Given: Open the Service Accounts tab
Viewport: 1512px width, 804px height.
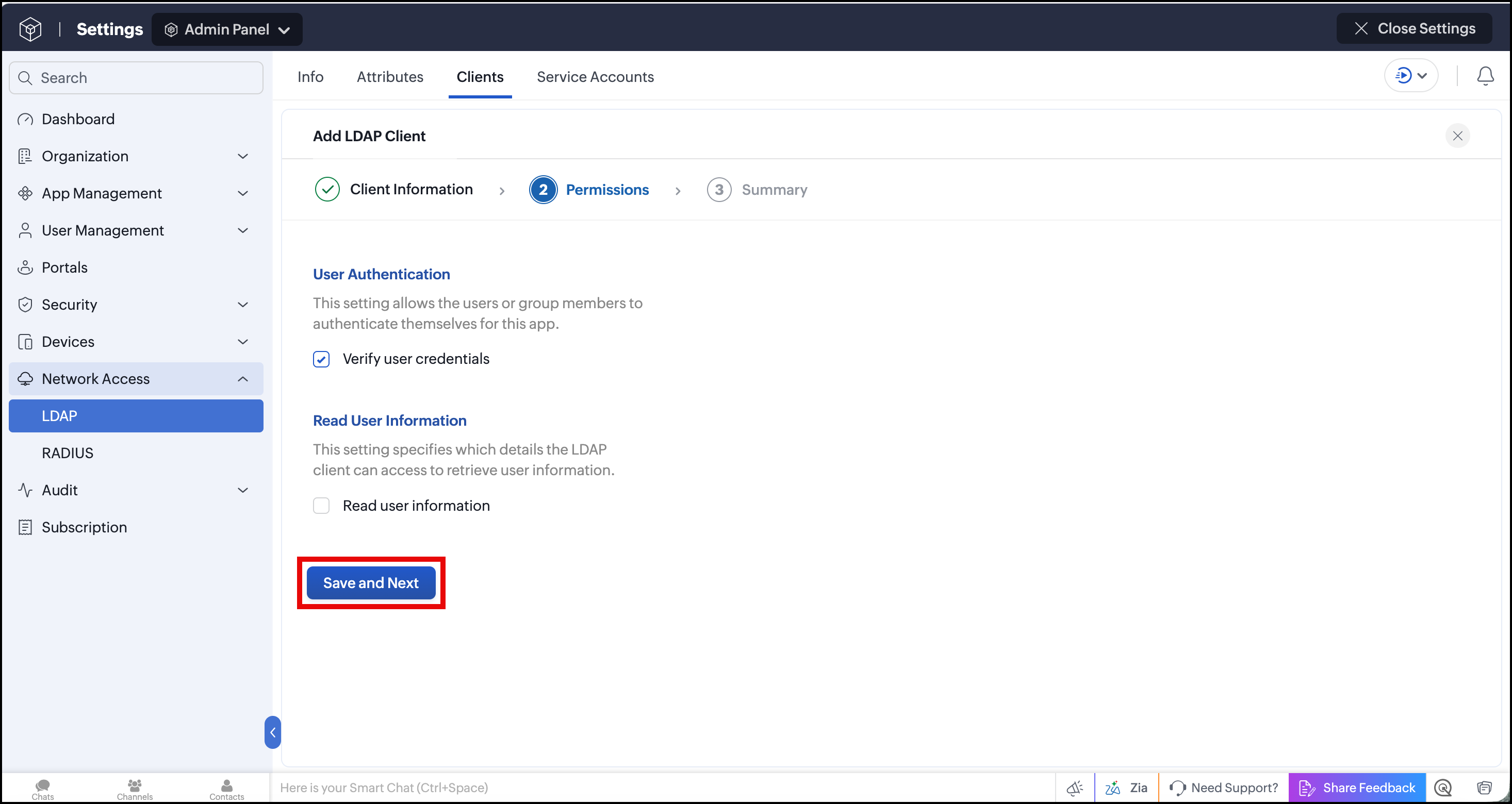Looking at the screenshot, I should tap(595, 77).
